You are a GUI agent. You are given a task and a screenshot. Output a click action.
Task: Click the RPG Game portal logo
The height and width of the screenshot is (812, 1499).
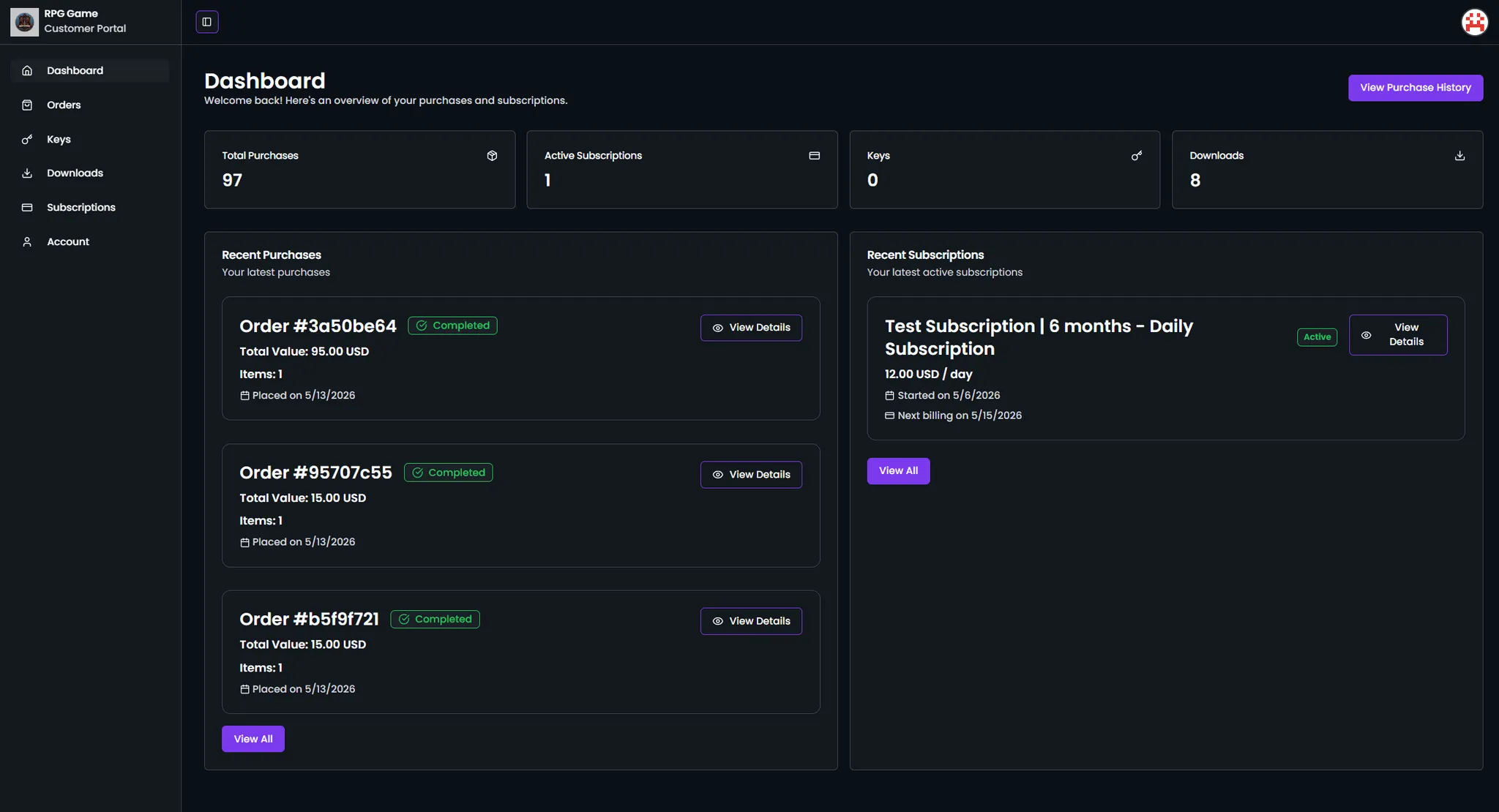click(x=25, y=22)
